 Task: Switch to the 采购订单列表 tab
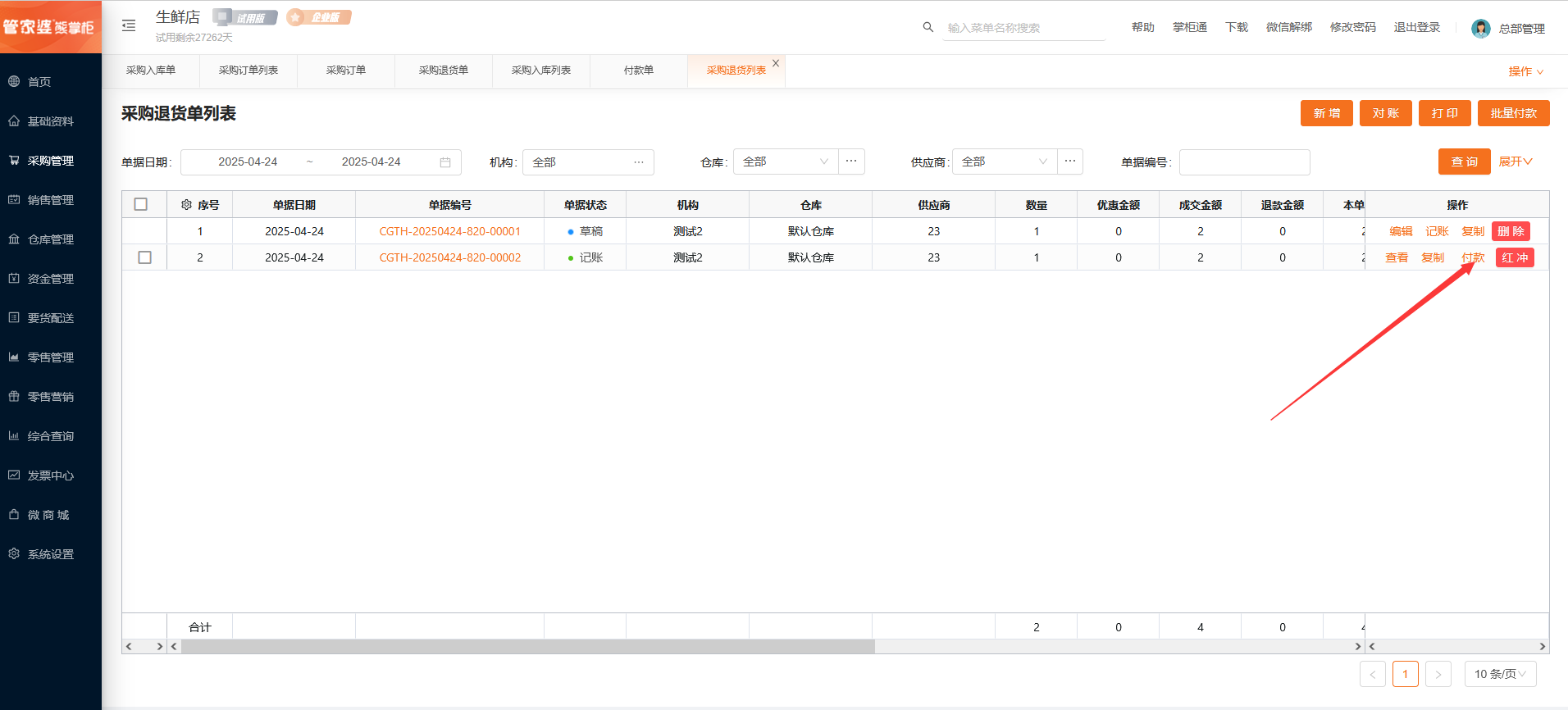248,71
